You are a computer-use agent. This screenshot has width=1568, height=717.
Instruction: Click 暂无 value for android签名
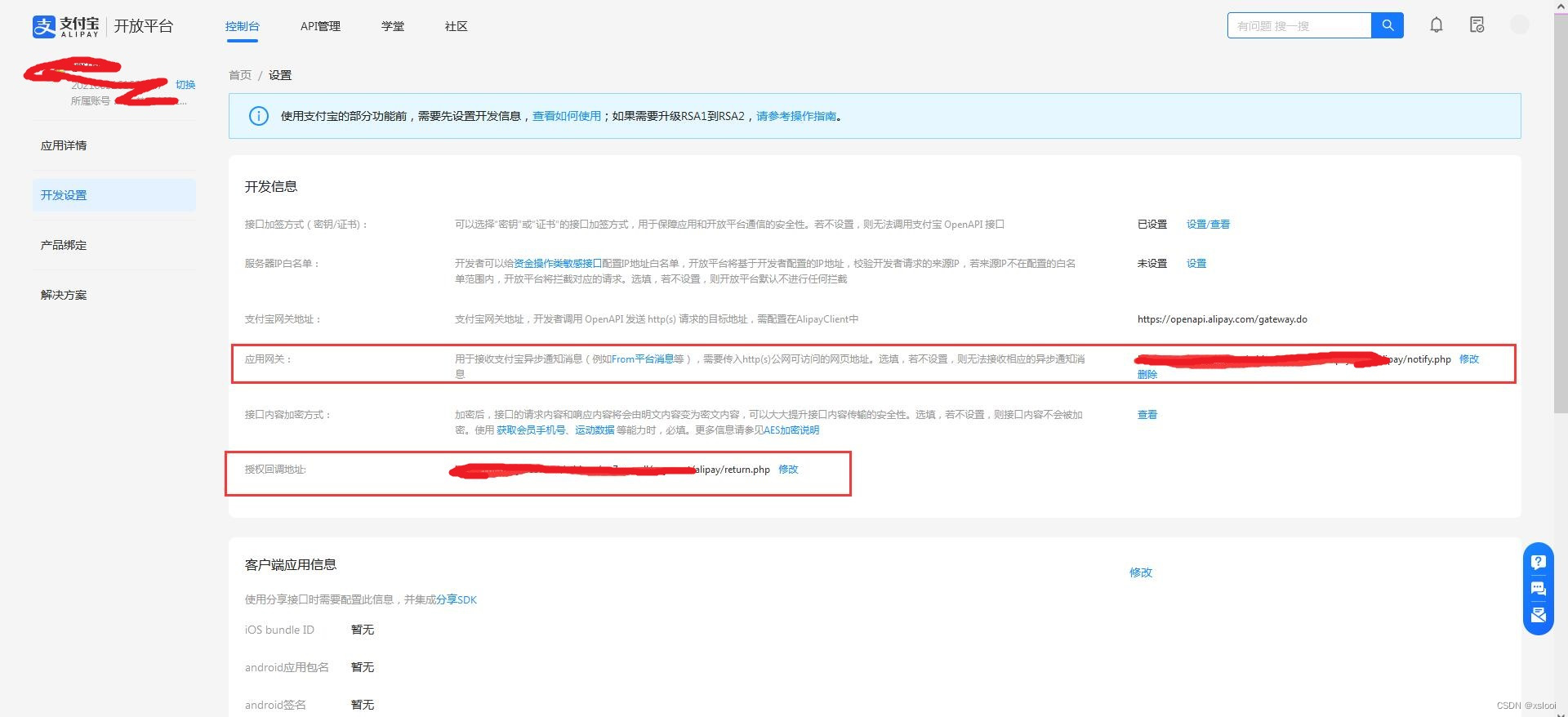click(363, 705)
